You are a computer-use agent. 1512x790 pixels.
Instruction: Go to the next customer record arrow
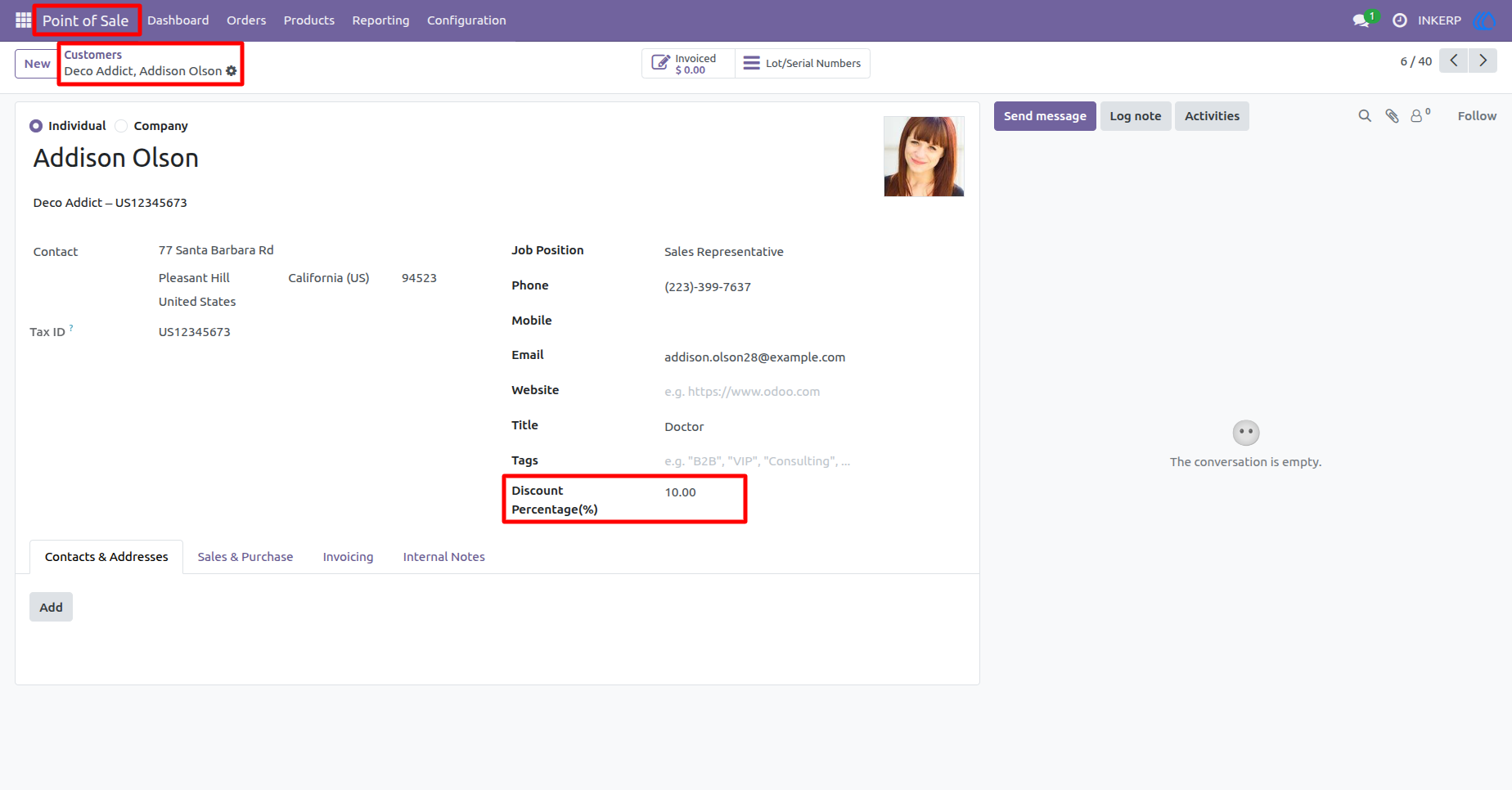click(x=1483, y=61)
